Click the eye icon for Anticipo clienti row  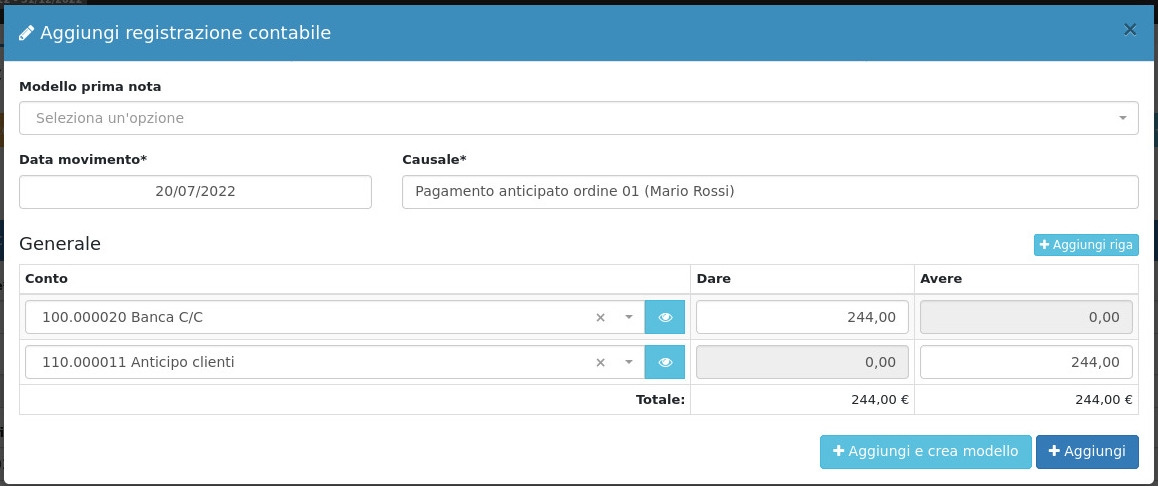point(665,362)
